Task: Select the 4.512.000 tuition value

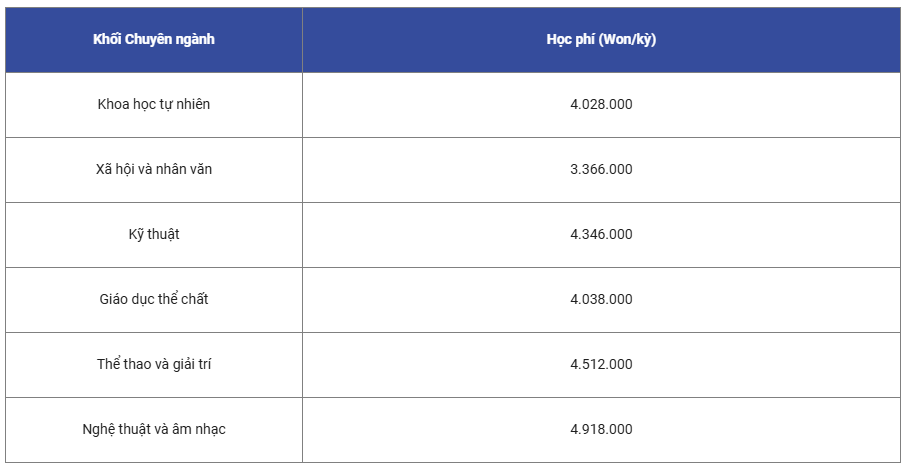Action: (601, 365)
